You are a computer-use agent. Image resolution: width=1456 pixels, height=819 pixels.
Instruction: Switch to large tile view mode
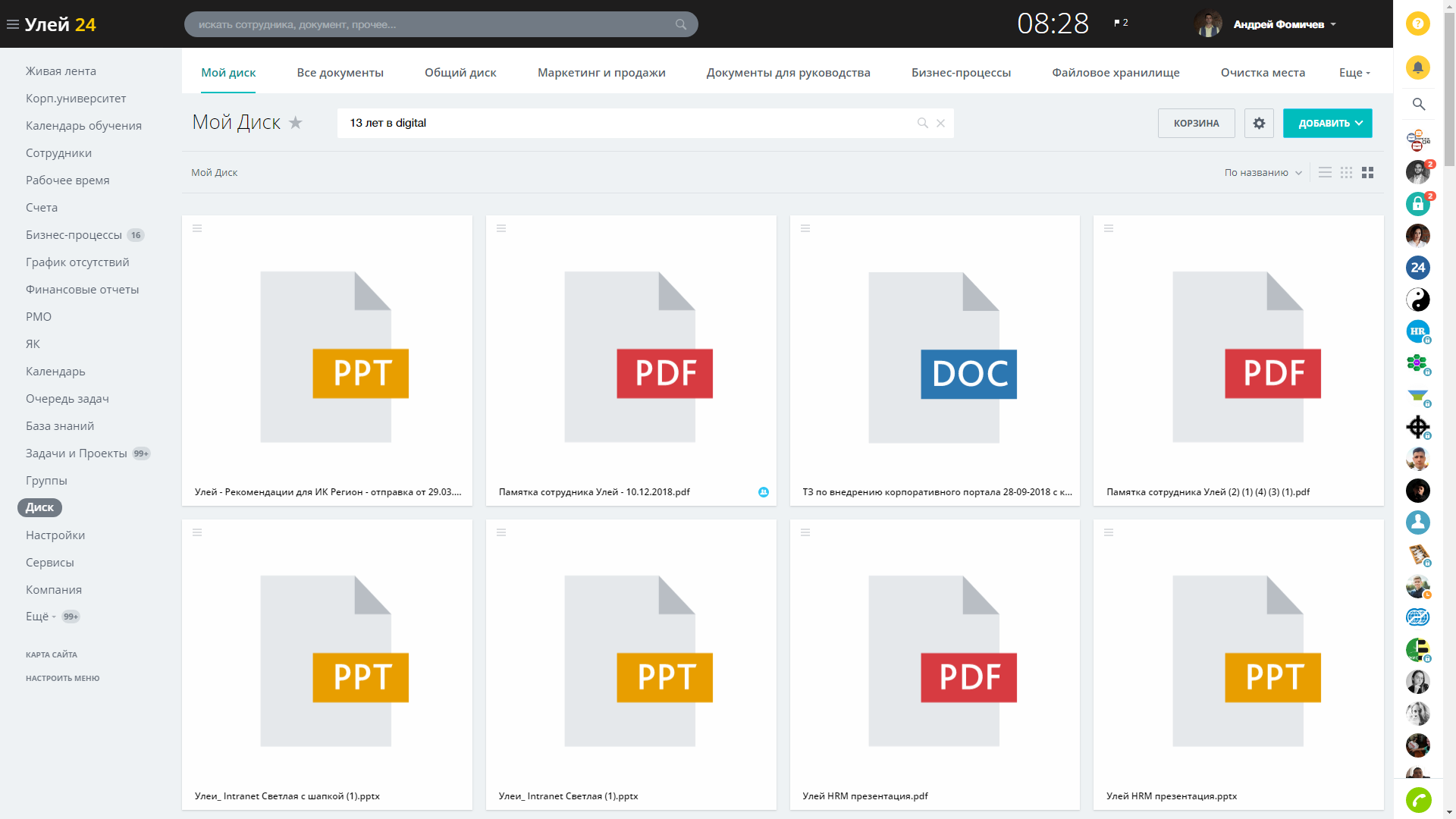pos(1367,173)
